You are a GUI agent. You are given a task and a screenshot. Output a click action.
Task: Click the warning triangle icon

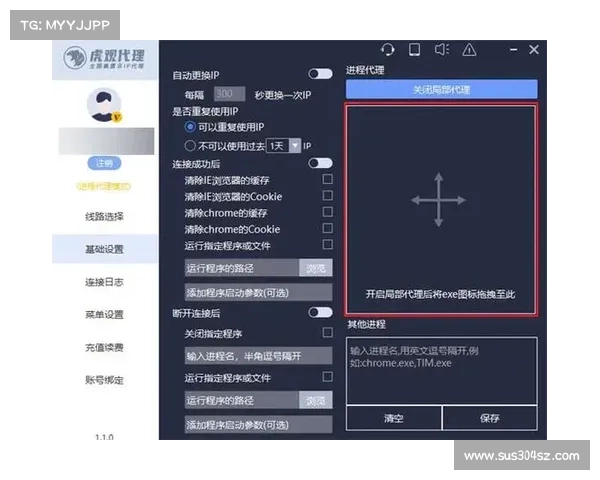coord(469,50)
